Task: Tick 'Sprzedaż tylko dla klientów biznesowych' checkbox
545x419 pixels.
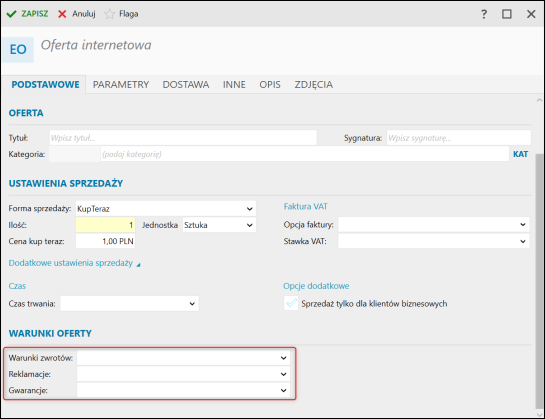Action: click(291, 303)
